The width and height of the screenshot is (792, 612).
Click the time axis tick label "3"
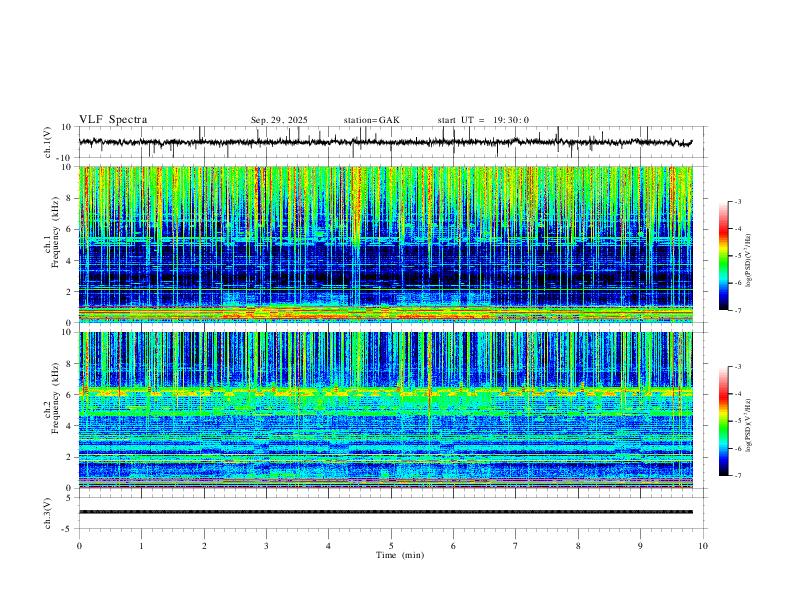click(266, 546)
